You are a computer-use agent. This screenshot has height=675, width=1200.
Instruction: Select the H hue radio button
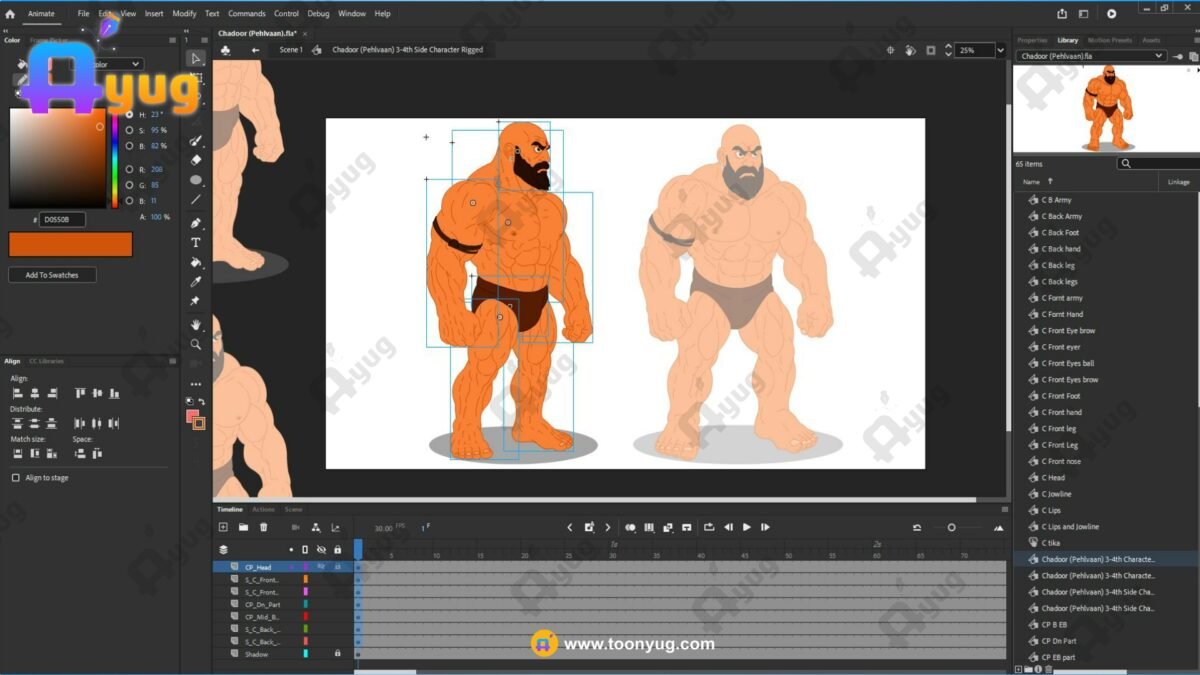pyautogui.click(x=129, y=115)
